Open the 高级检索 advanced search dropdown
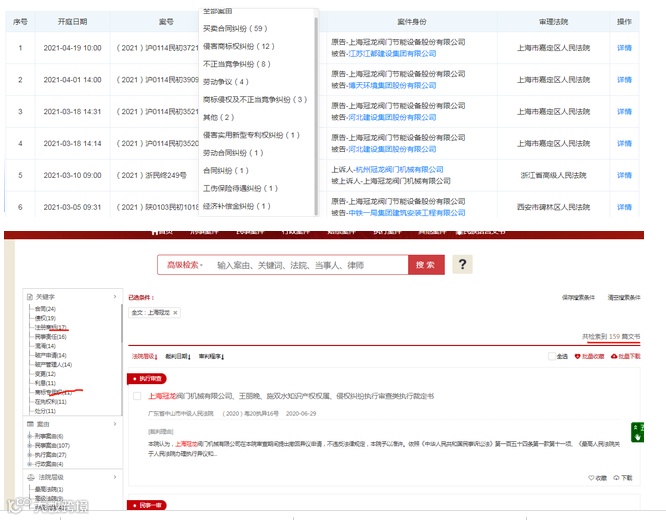The width and height of the screenshot is (666, 520). pyautogui.click(x=185, y=265)
